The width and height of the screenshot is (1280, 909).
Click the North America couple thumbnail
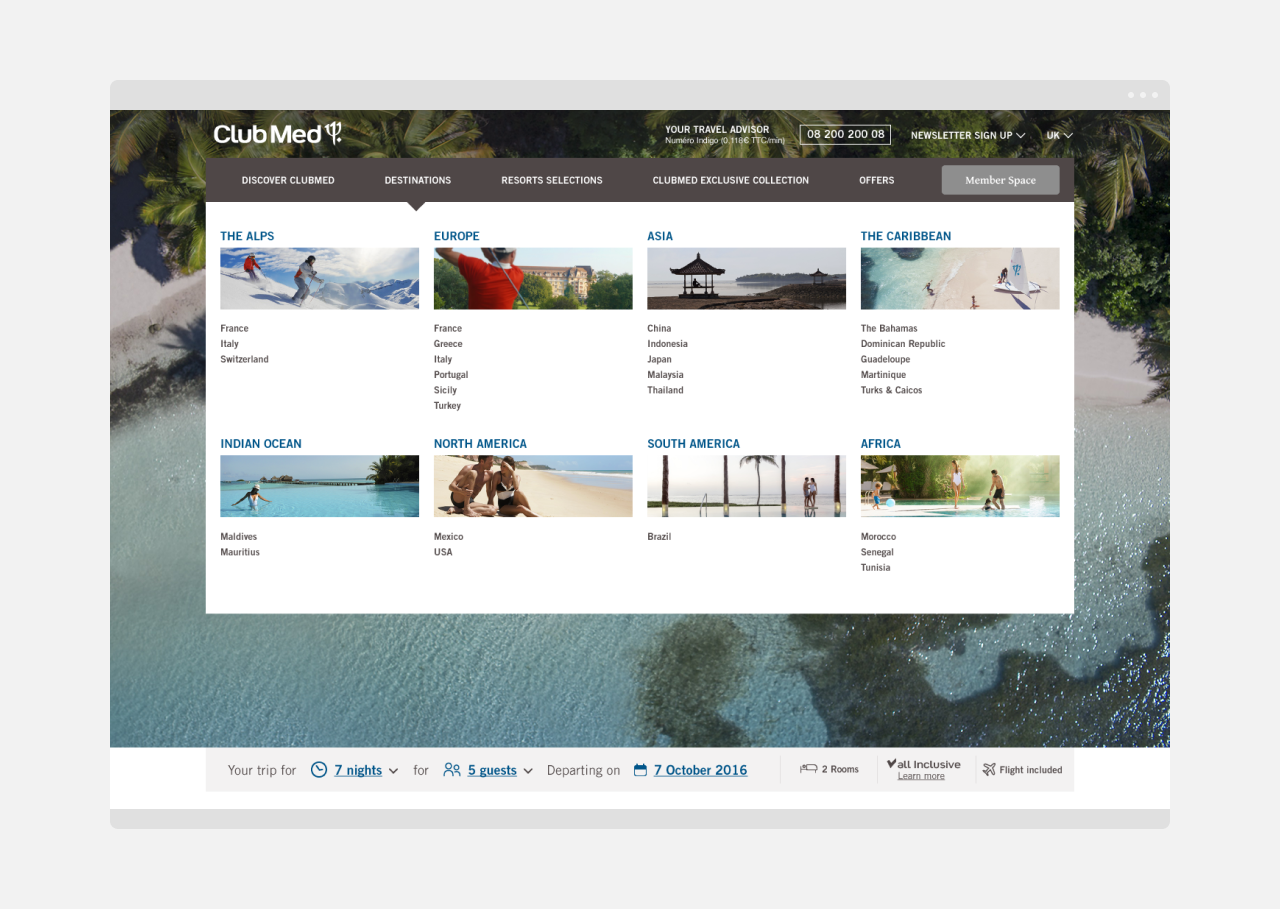pos(533,486)
